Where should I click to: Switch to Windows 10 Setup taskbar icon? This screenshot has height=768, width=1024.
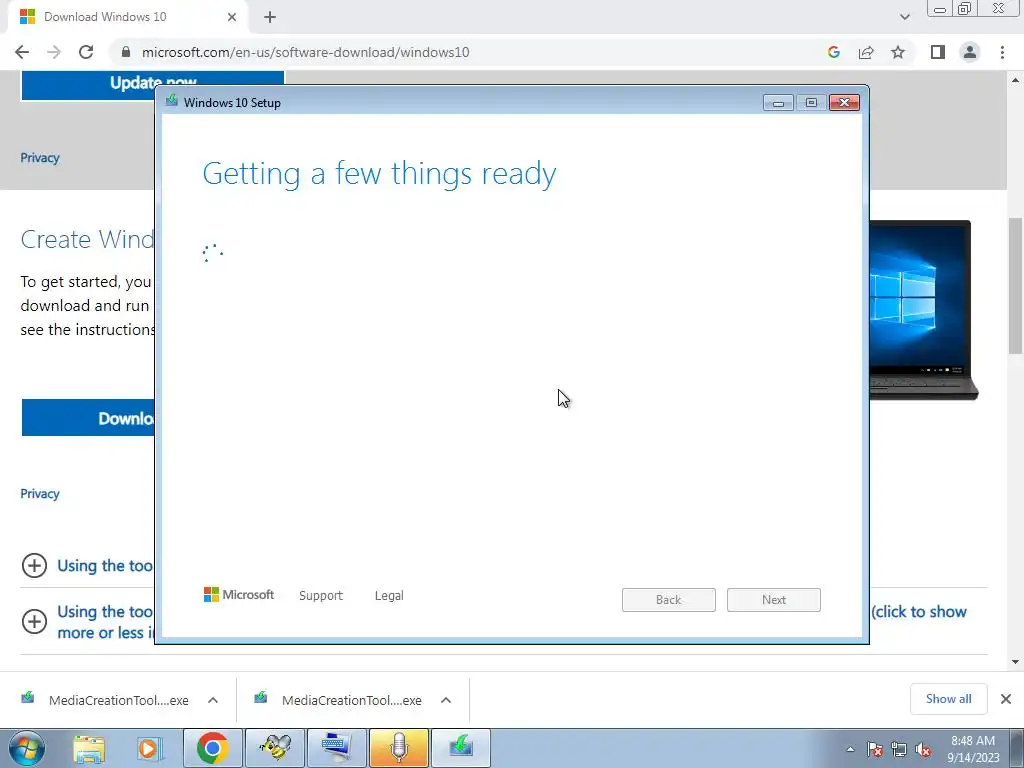coord(461,748)
